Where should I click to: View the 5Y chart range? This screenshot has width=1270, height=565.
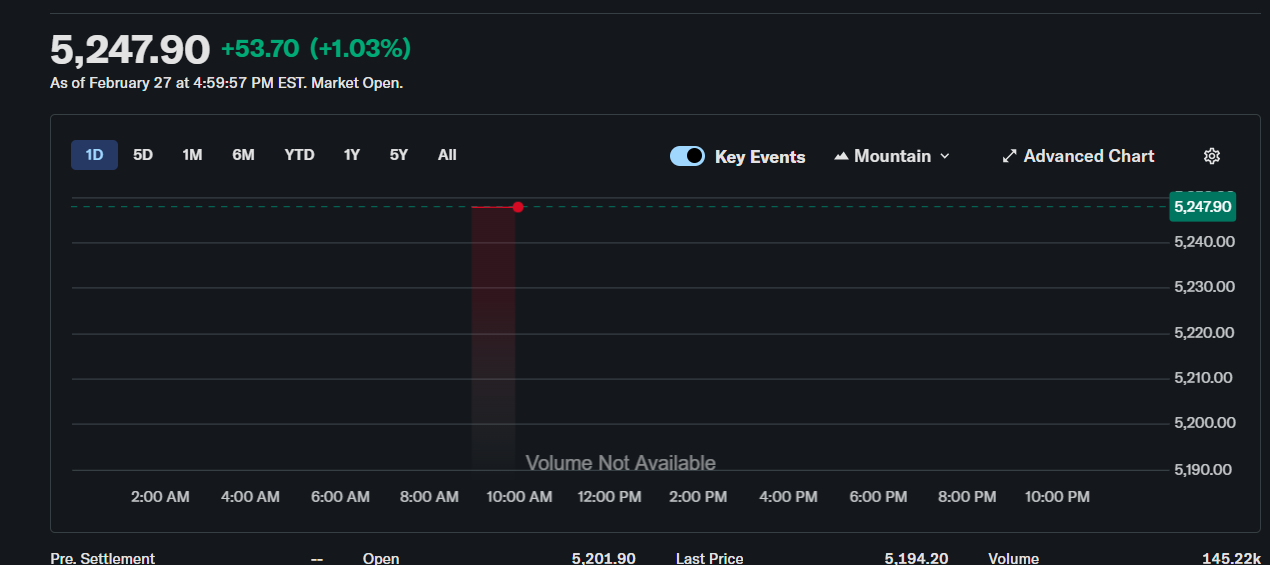coord(399,155)
